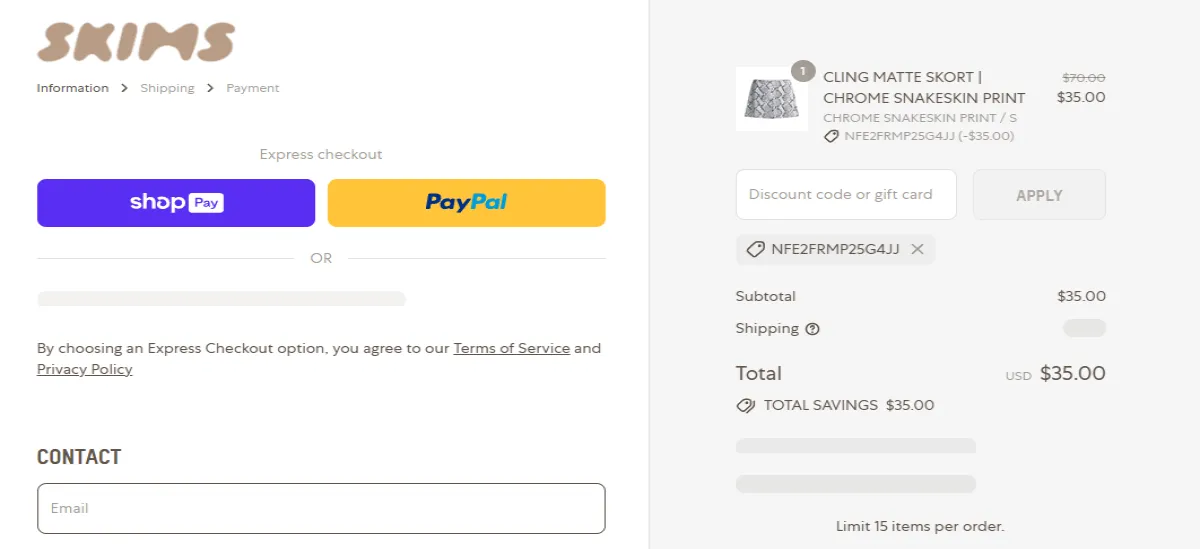The width and height of the screenshot is (1200, 549).
Task: Remove the NFE2FRMP25G4JJ discount code
Action: [x=917, y=249]
